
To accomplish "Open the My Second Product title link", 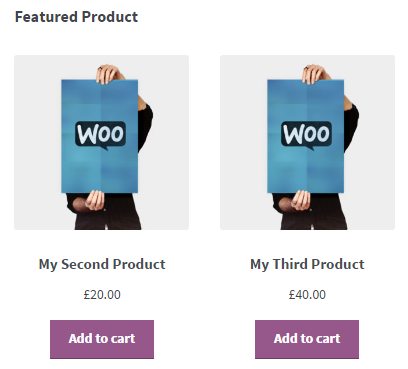I will [102, 264].
